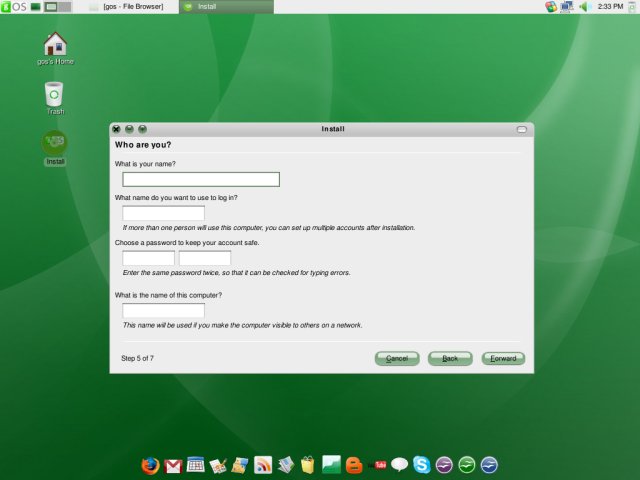Open the documents pencil icon in dock

pyautogui.click(x=218, y=466)
